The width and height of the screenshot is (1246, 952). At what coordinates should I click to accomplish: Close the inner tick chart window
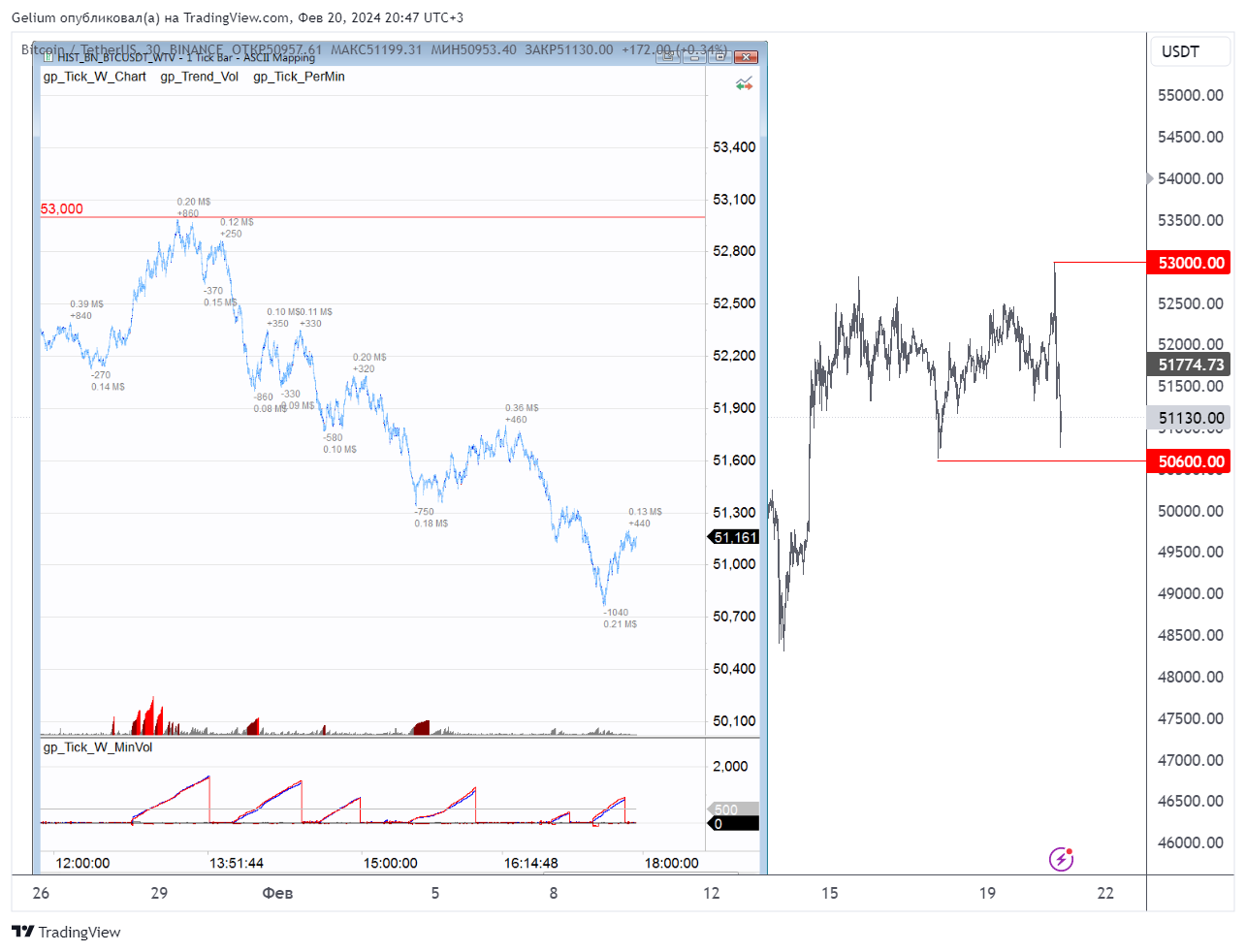745,57
